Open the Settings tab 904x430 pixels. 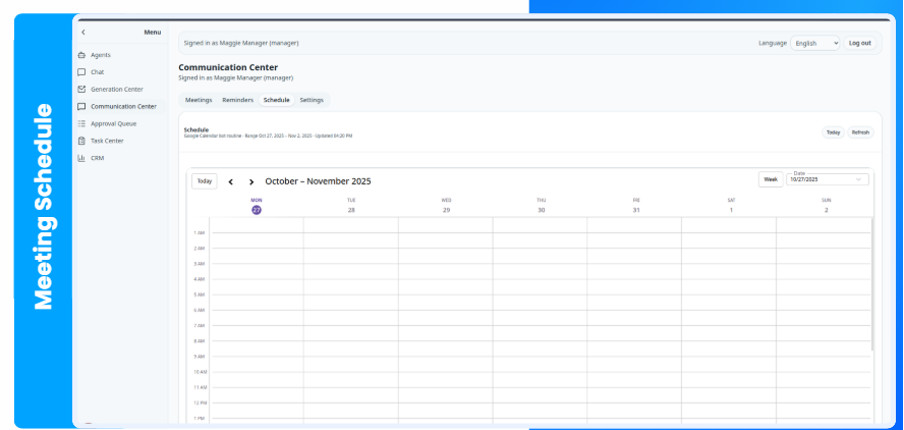point(311,100)
